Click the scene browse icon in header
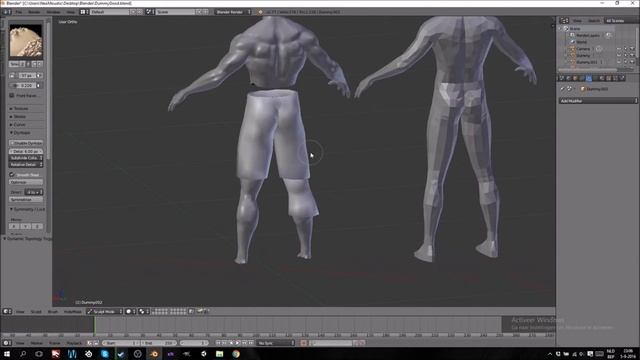The height and width of the screenshot is (360, 640). click(149, 12)
